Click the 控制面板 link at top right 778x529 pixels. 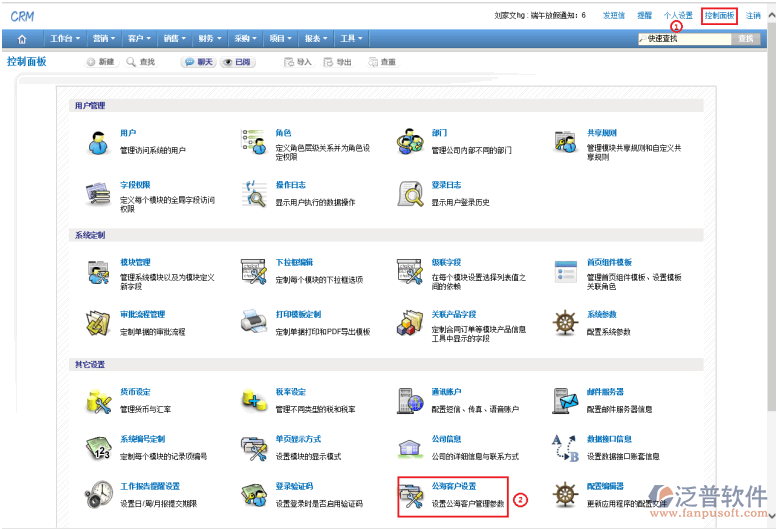719,16
